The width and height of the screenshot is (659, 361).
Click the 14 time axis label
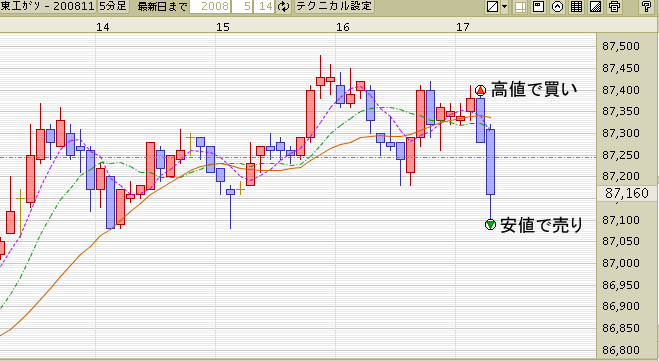pos(103,27)
